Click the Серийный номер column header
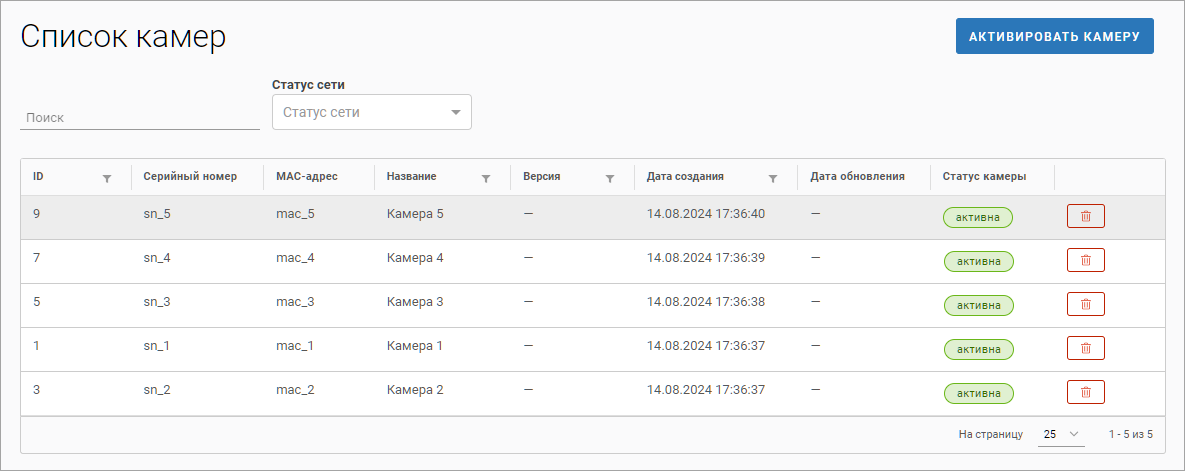This screenshot has height=471, width=1185. pyautogui.click(x=190, y=177)
